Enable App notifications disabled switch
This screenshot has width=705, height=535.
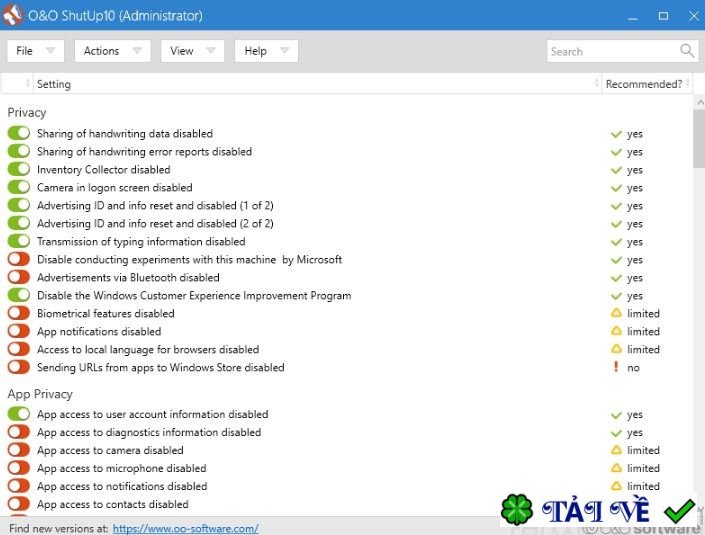[18, 331]
